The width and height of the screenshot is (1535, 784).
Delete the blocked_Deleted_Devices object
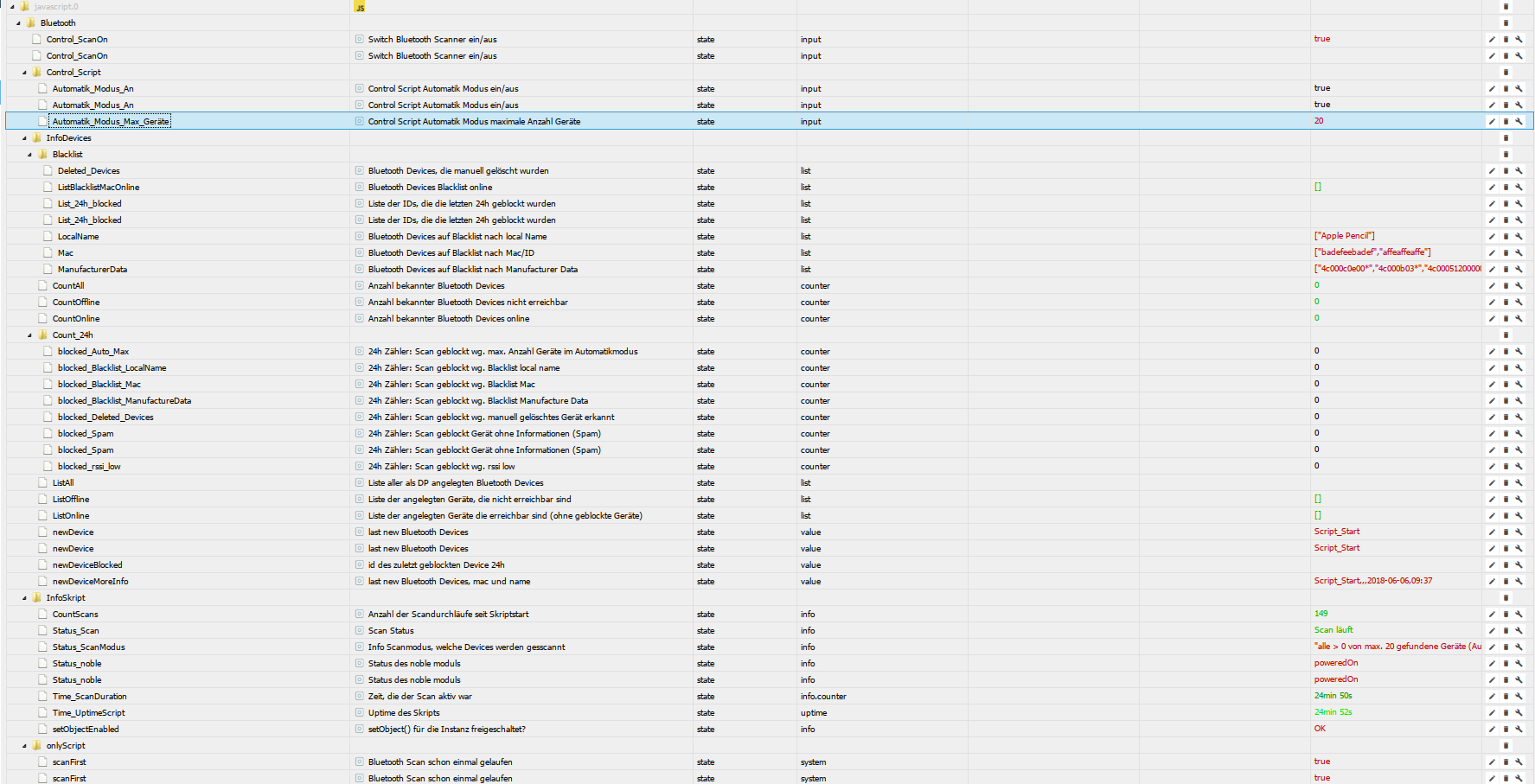click(1506, 417)
